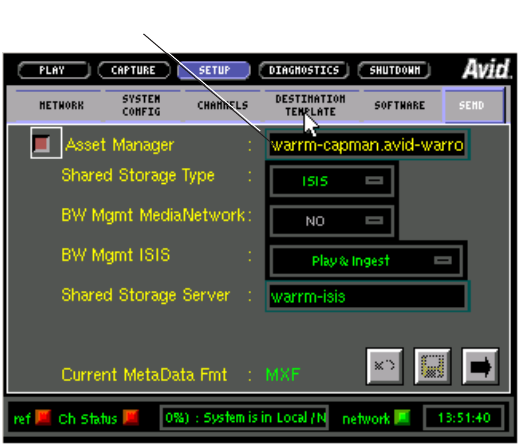
Task: Click the Asset Manager label
Action: [120, 145]
